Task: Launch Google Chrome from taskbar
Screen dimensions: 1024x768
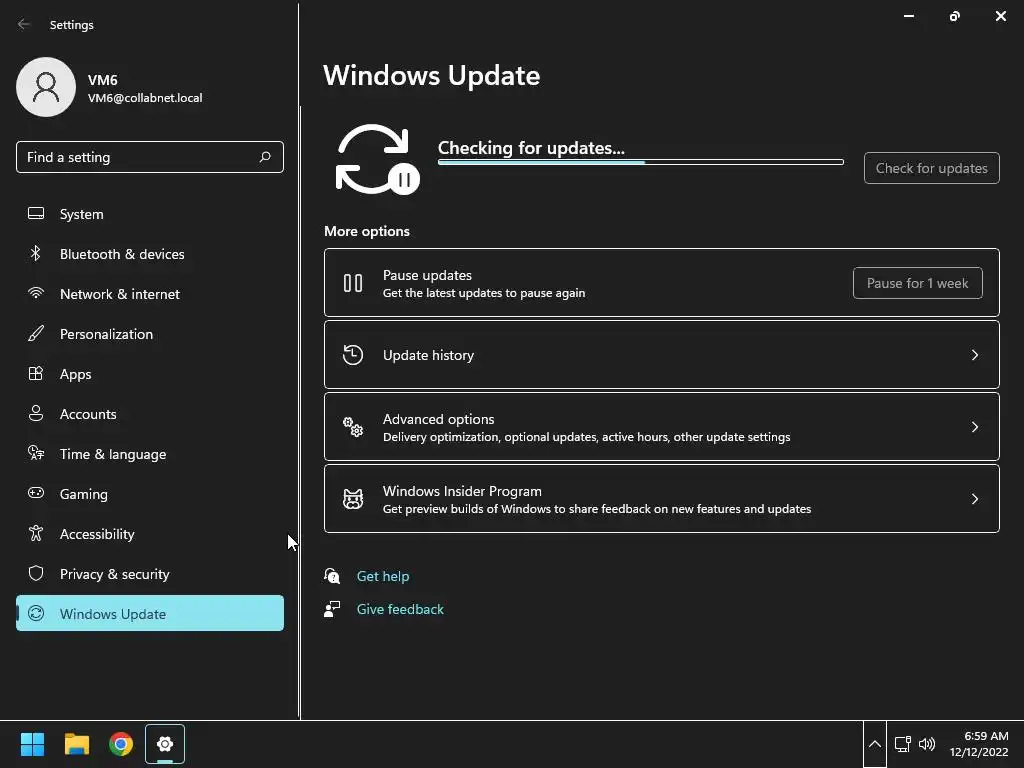Action: pos(121,744)
